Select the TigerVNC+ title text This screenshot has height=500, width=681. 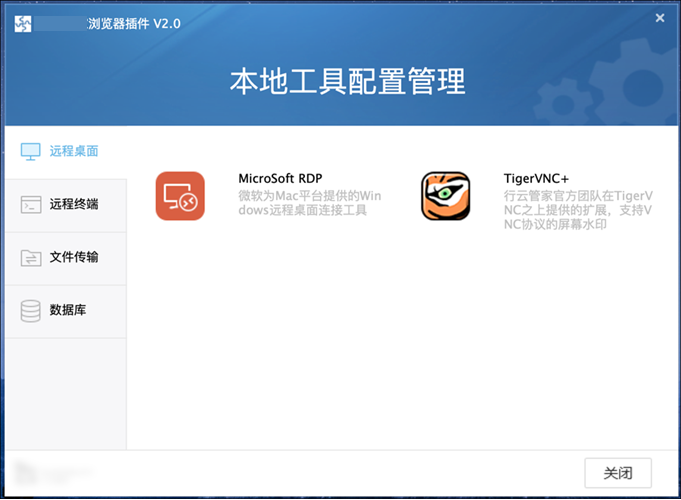click(536, 179)
